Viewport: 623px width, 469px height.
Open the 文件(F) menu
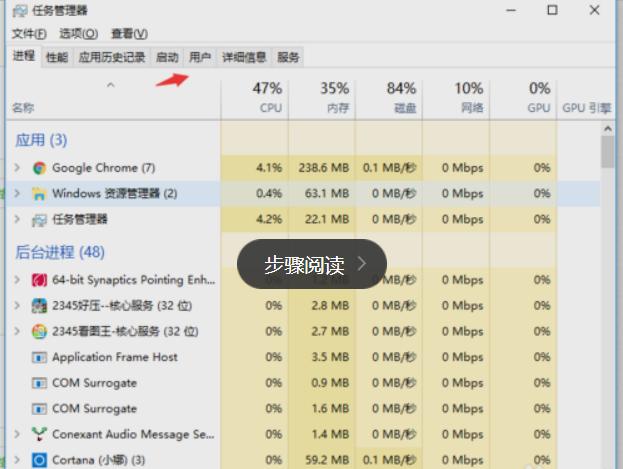(29, 34)
